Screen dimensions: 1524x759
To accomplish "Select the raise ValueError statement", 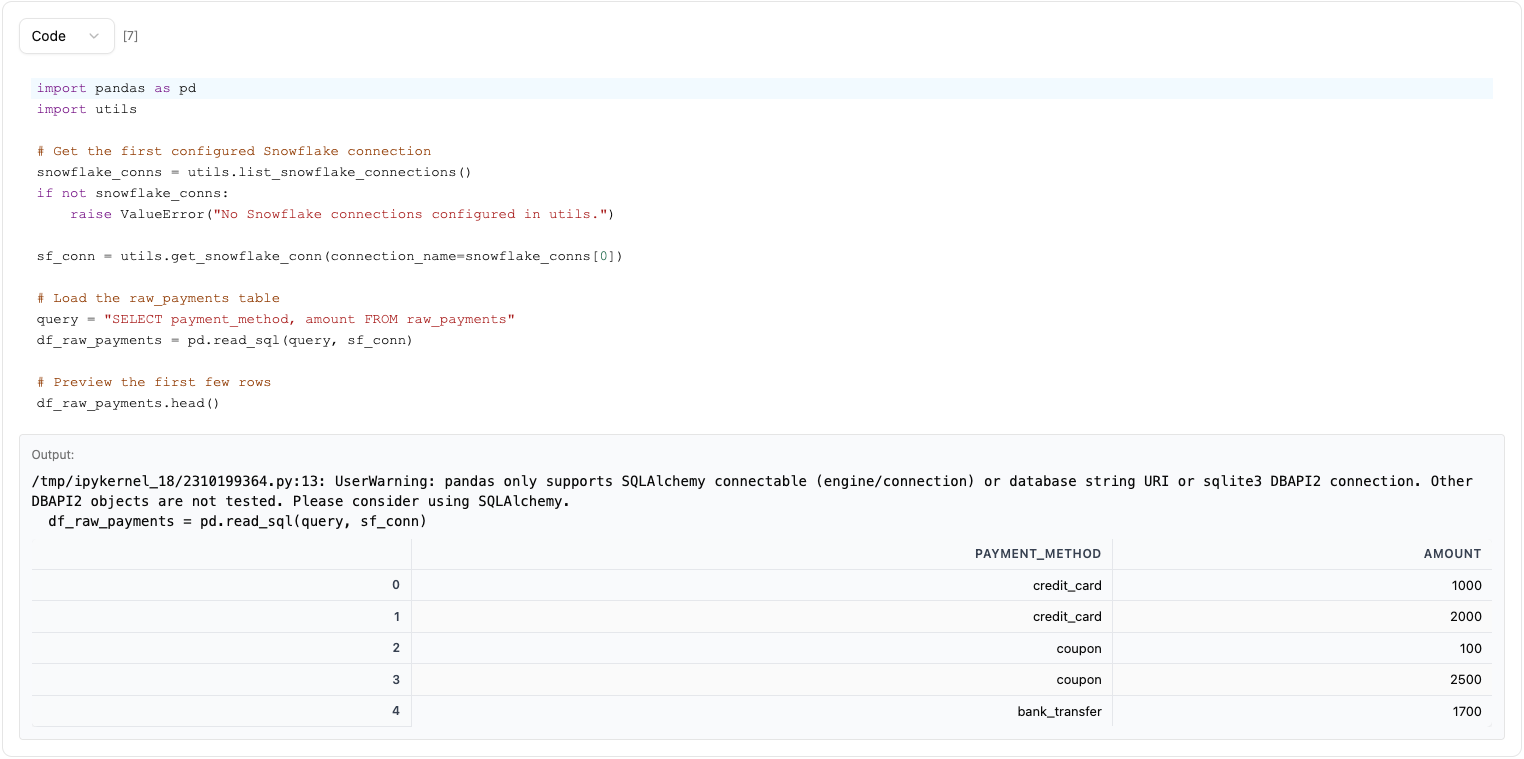I will [x=341, y=214].
